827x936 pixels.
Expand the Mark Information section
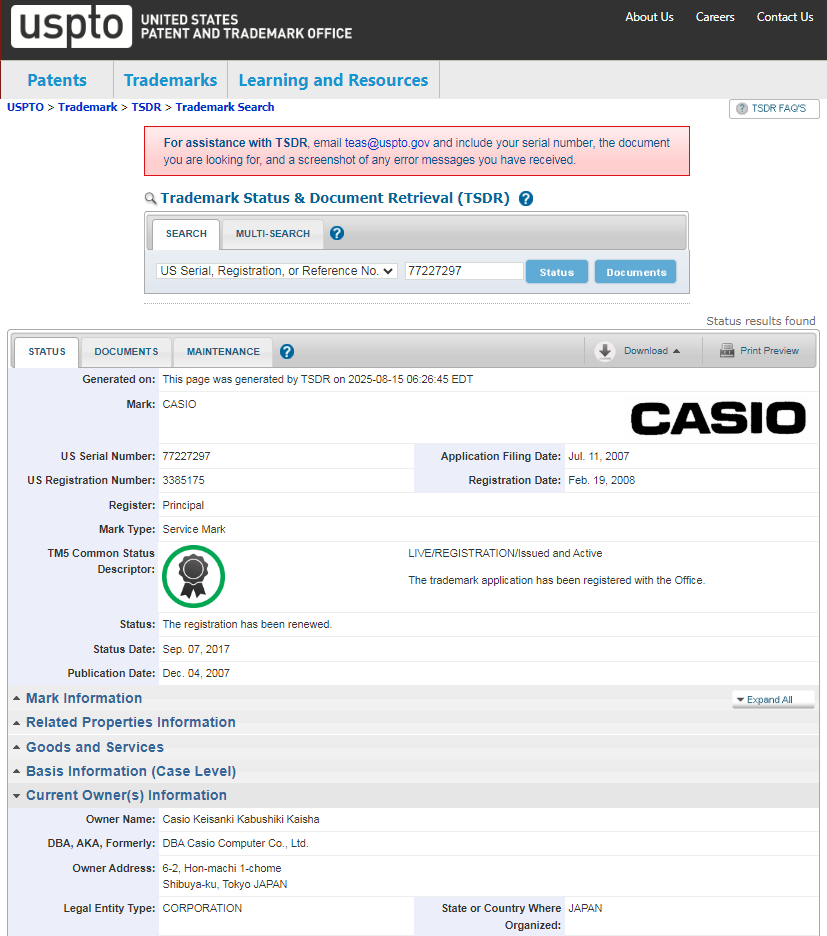pyautogui.click(x=84, y=698)
